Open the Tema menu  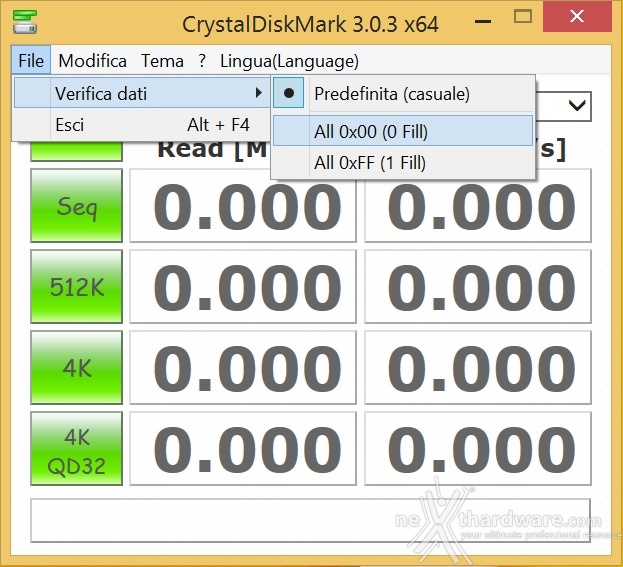163,61
